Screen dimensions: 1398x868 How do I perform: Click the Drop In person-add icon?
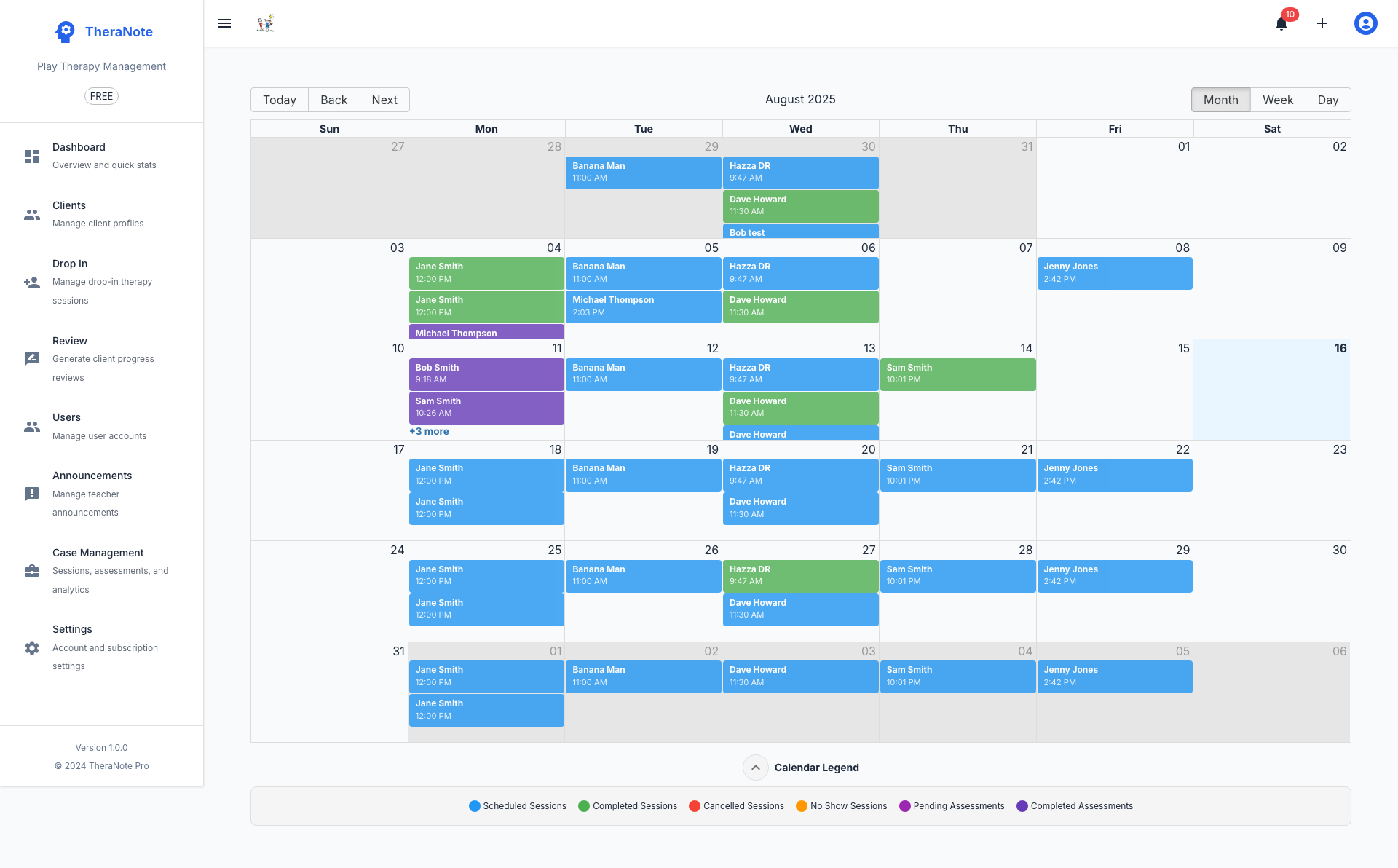(32, 283)
